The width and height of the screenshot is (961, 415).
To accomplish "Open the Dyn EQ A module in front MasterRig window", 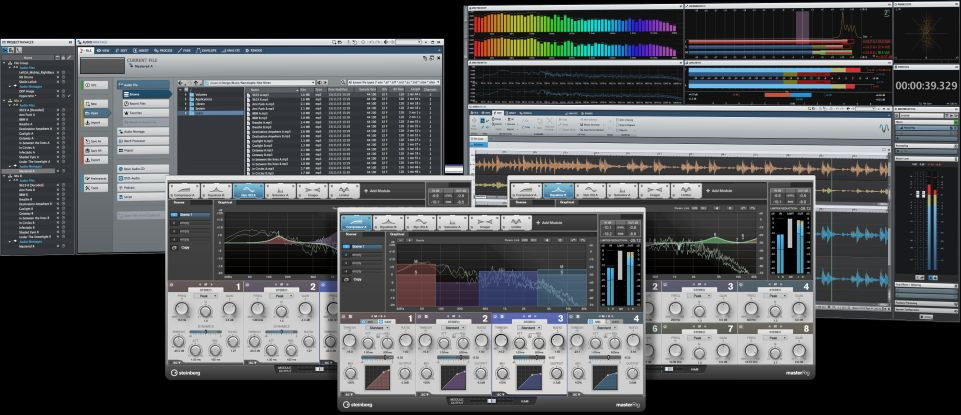I will click(x=421, y=223).
